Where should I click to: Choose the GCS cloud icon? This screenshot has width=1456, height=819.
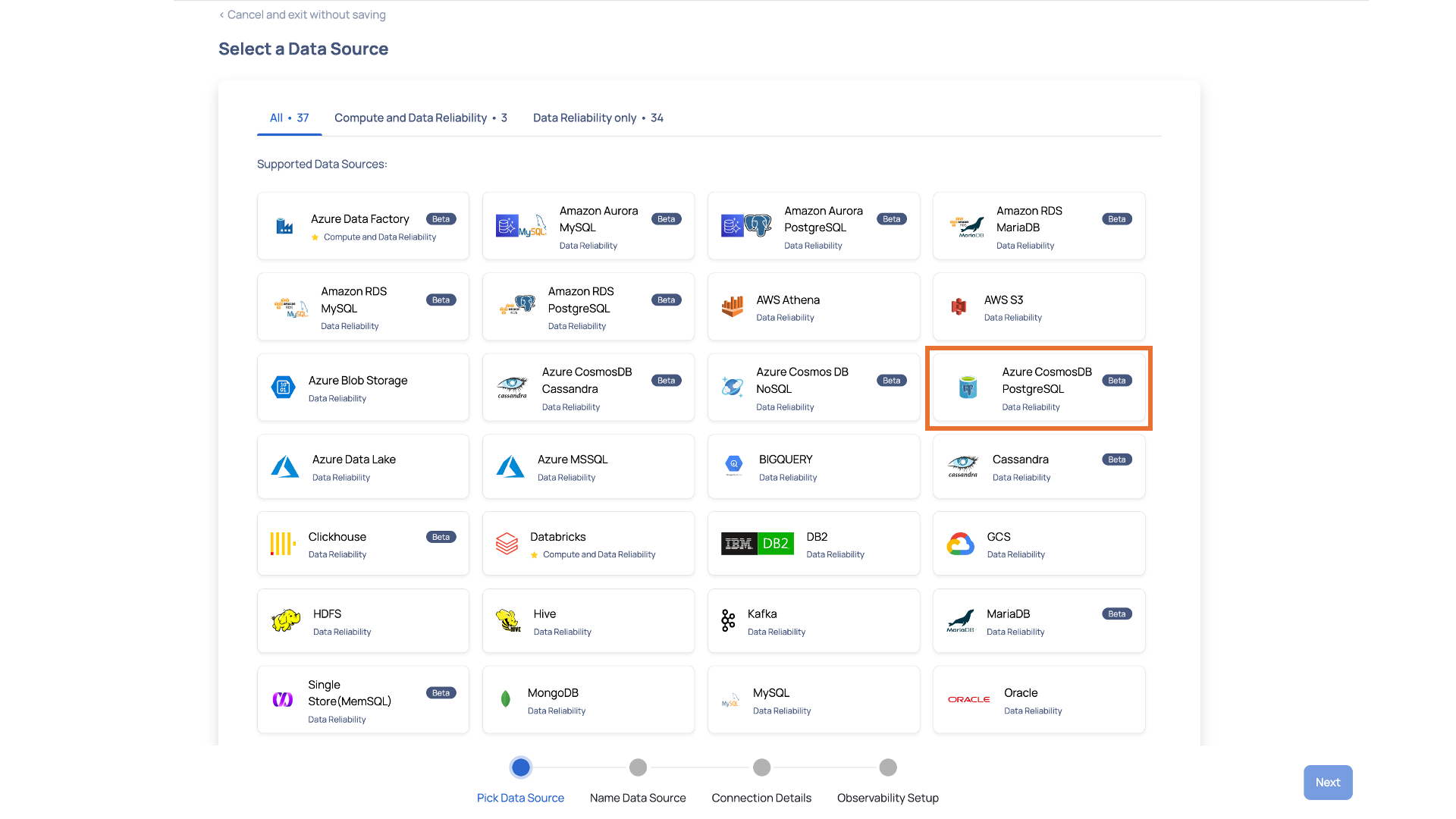tap(961, 544)
